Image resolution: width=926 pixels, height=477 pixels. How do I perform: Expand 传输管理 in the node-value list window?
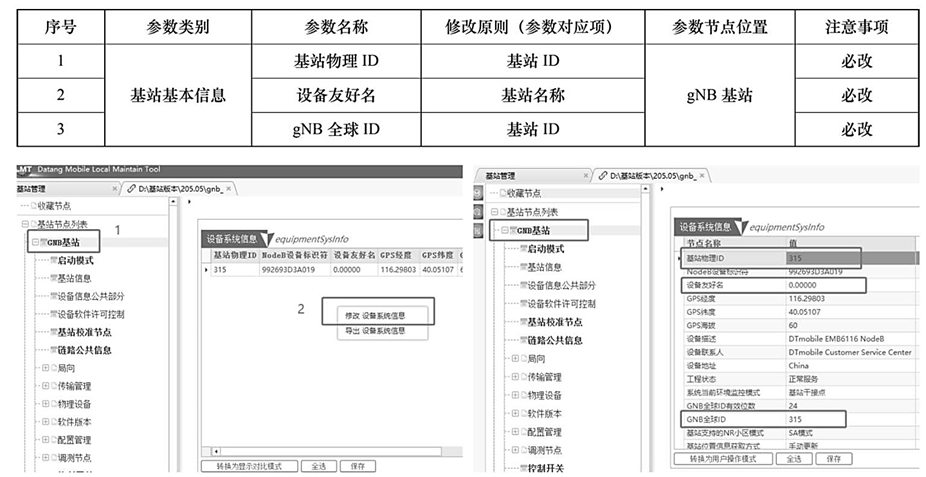pos(516,377)
